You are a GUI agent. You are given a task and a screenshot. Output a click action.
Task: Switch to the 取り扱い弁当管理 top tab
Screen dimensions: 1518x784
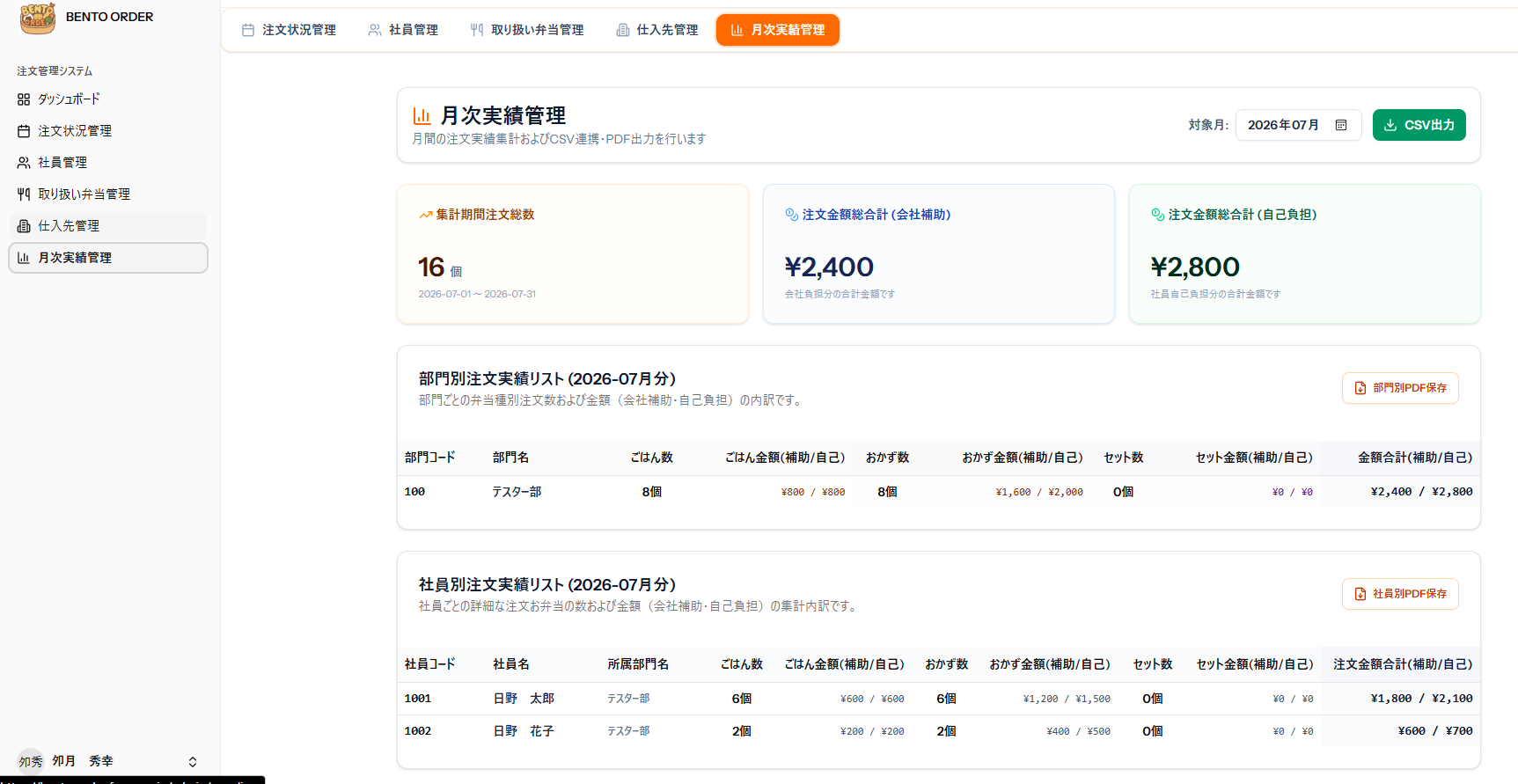527,30
